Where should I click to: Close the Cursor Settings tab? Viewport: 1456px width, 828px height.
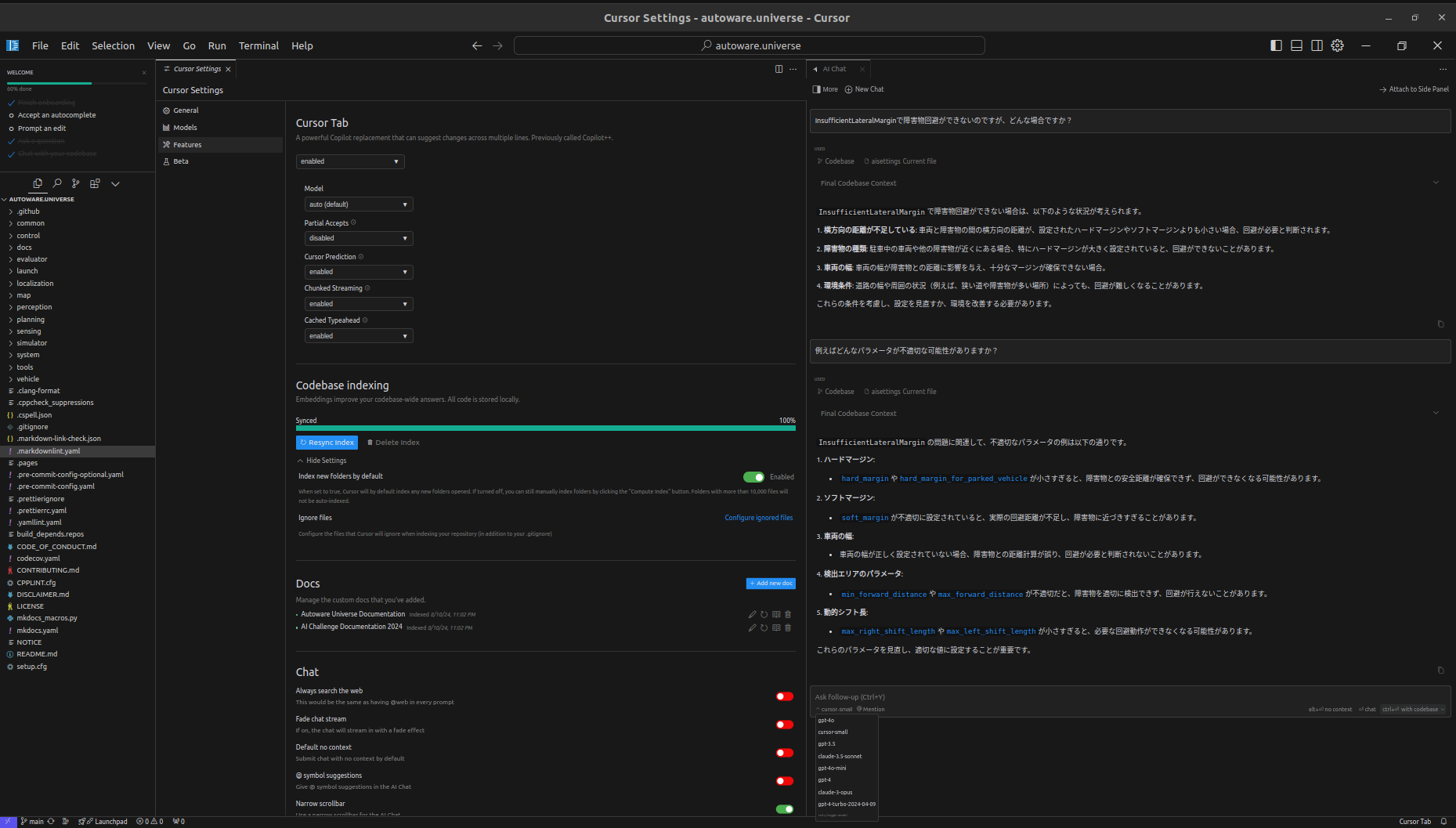(x=228, y=69)
